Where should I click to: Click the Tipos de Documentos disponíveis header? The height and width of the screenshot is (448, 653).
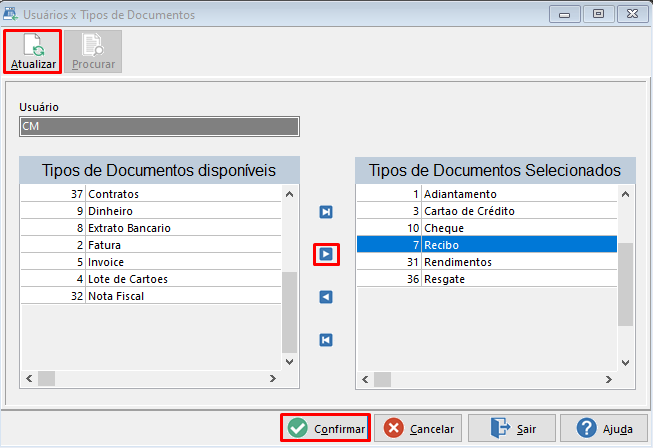159,170
